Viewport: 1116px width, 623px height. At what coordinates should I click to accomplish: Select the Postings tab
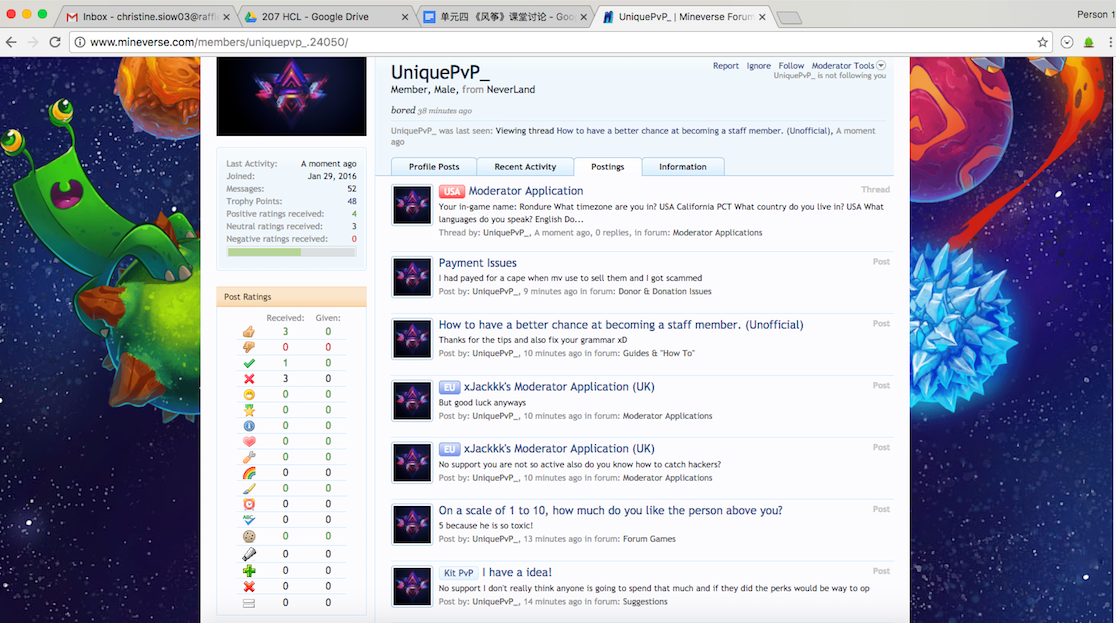point(607,167)
